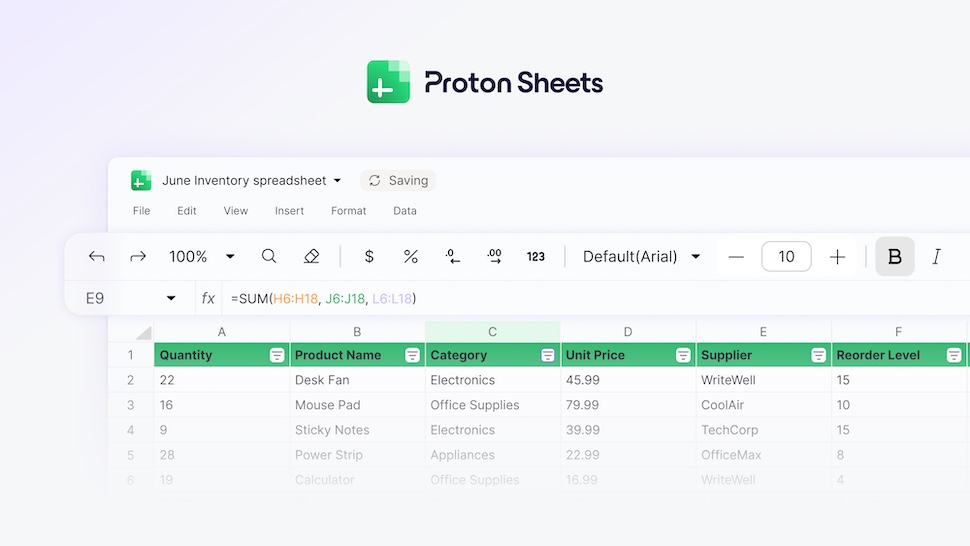
Task: Click the font size field showing 10
Action: [786, 257]
